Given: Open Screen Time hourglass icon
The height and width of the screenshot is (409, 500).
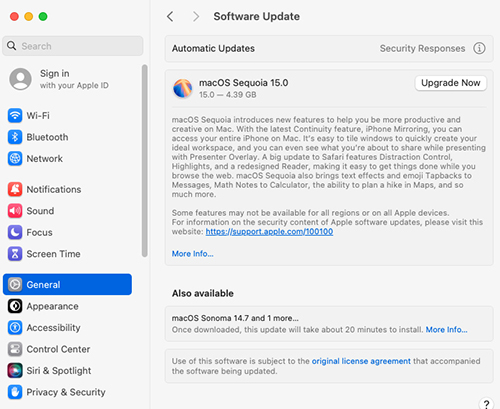Looking at the screenshot, I should point(15,254).
